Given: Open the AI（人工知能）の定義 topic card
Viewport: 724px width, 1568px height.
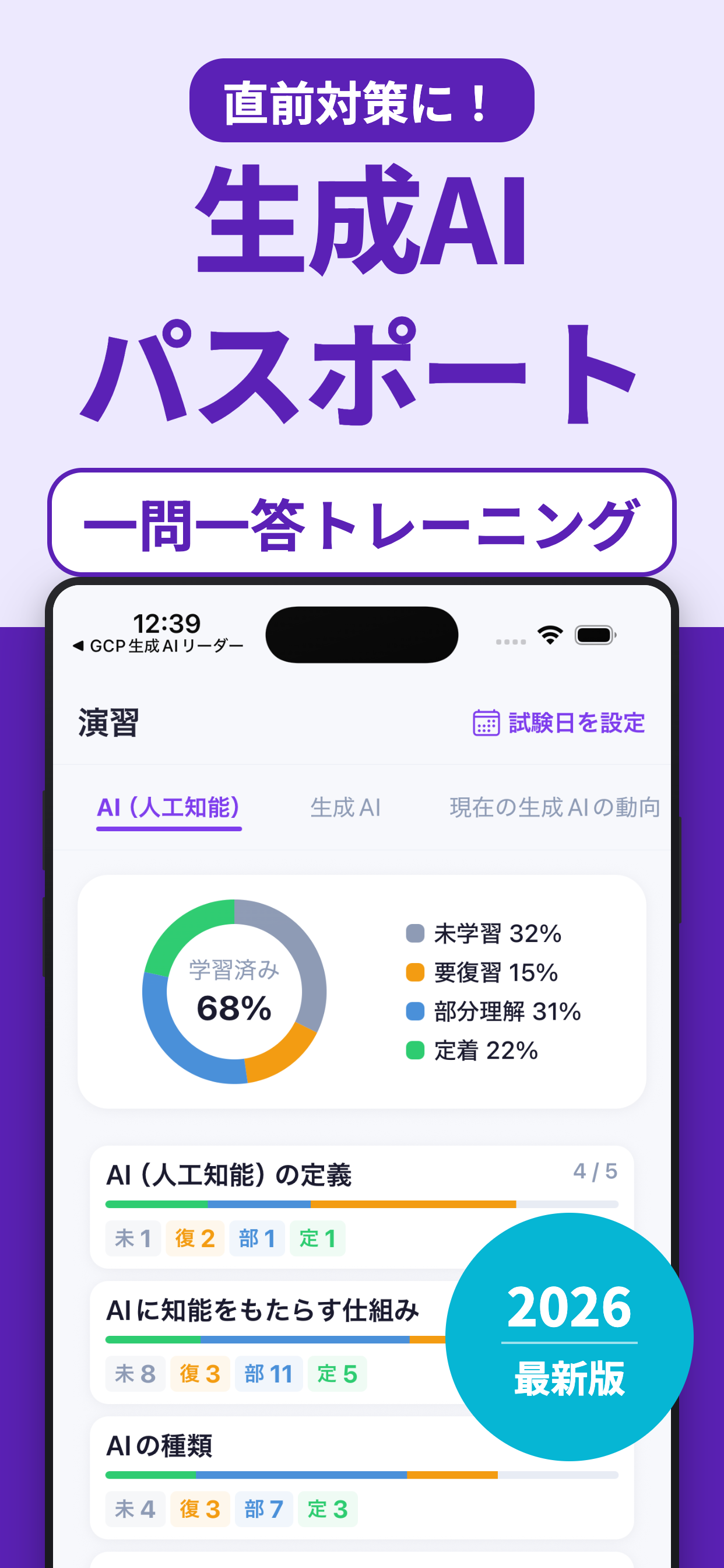Looking at the screenshot, I should pyautogui.click(x=362, y=1206).
